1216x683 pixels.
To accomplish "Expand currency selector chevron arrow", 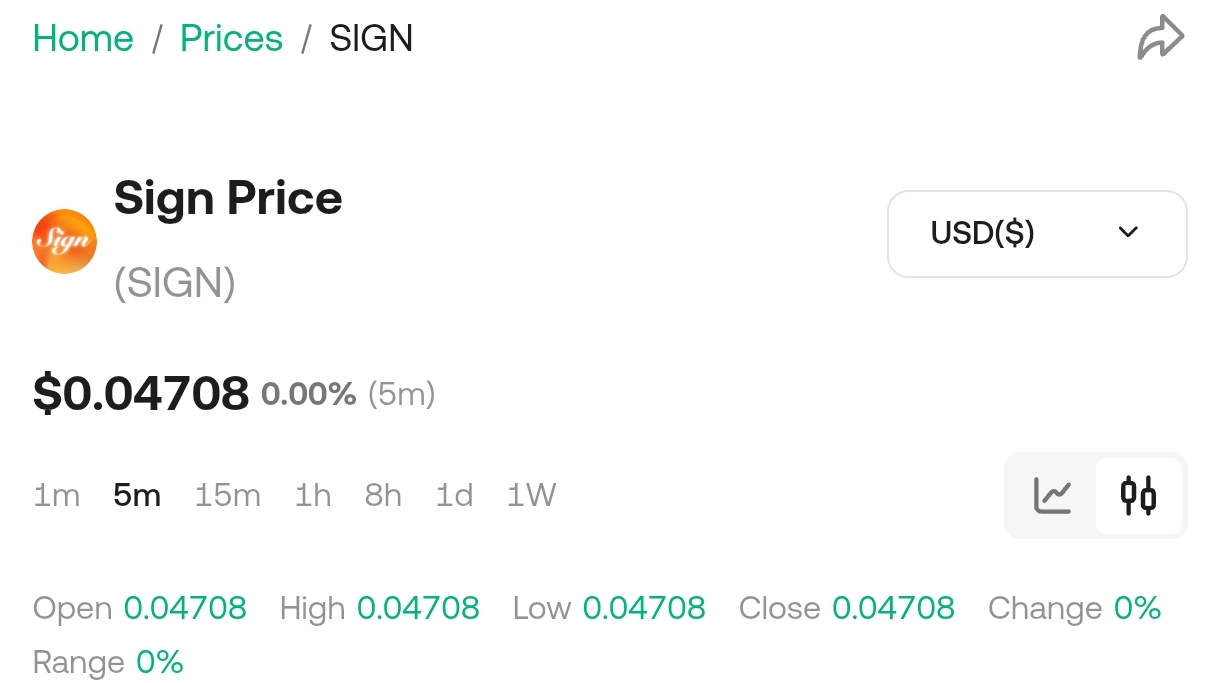I will (1128, 233).
